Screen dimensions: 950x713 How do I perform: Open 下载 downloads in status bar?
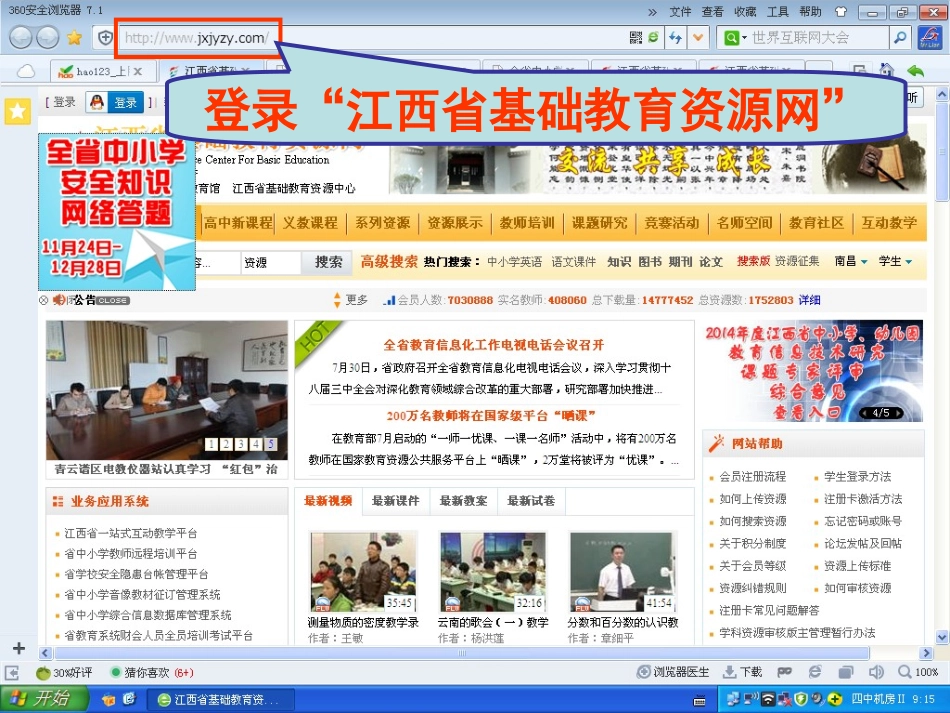pos(743,672)
